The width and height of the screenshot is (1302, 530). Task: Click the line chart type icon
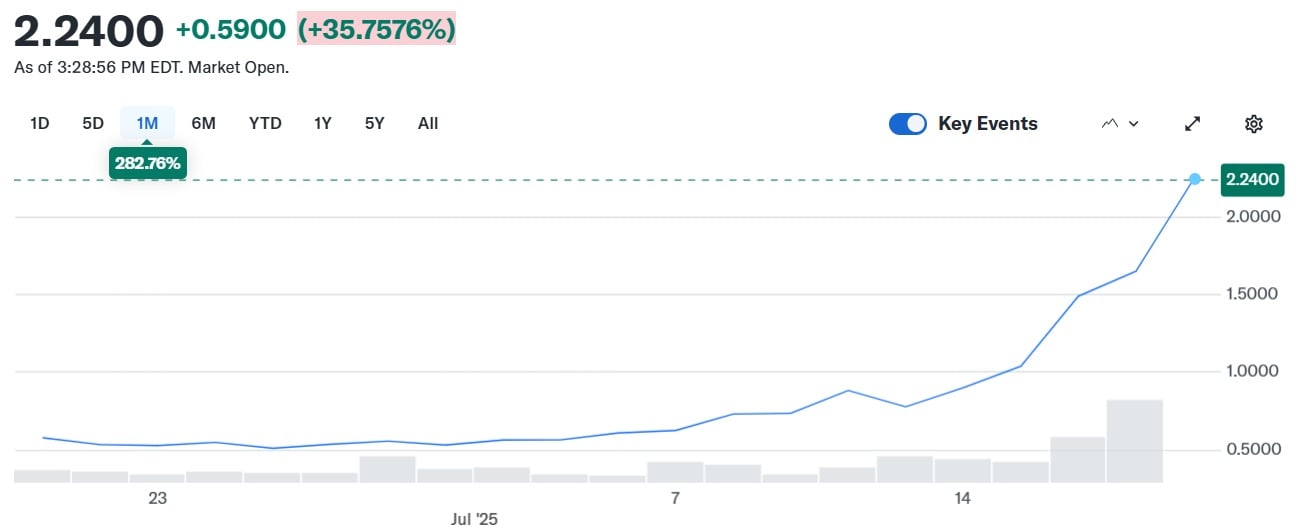pyautogui.click(x=1110, y=124)
